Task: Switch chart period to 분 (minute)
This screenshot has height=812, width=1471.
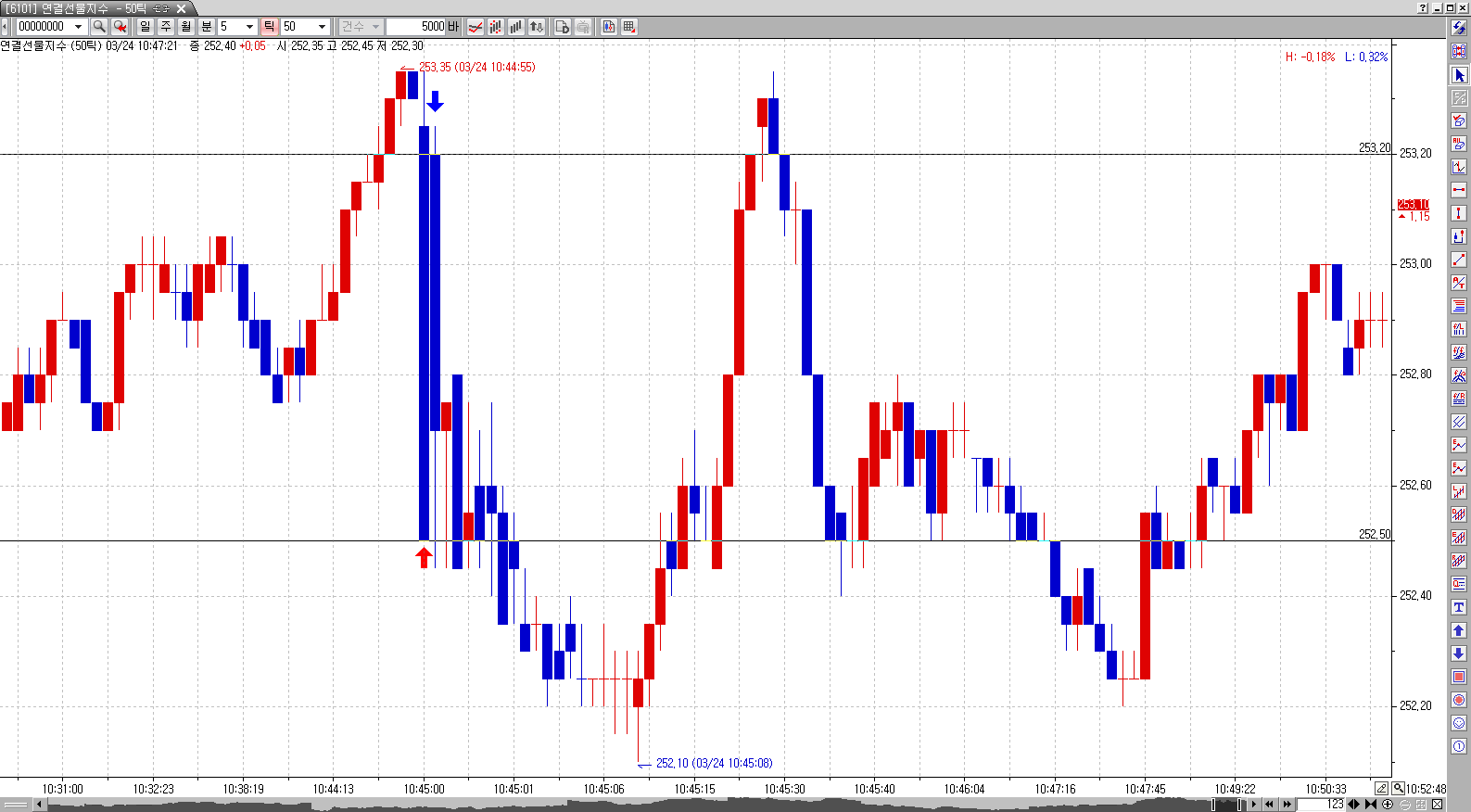Action: pyautogui.click(x=207, y=27)
